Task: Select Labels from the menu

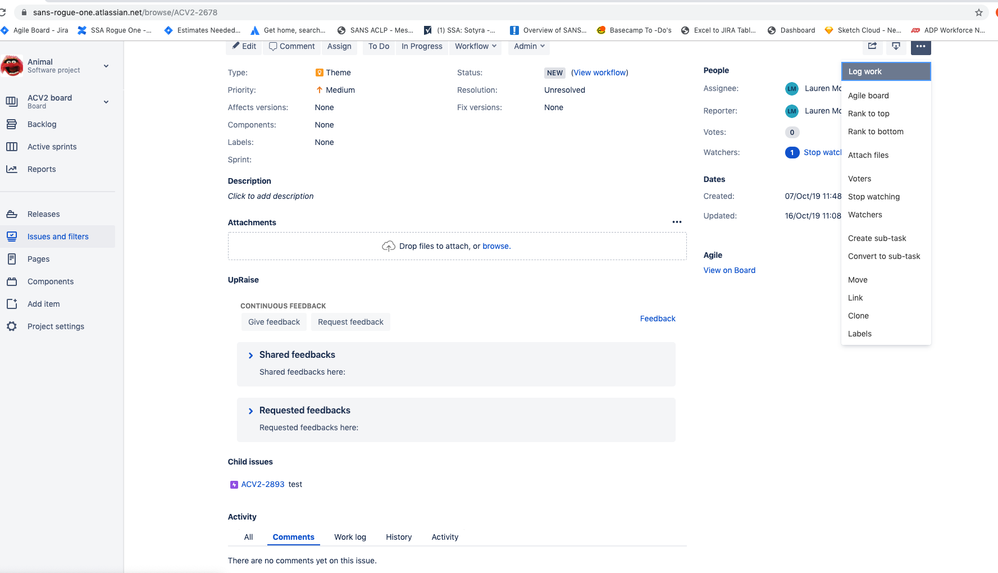Action: [x=885, y=334]
